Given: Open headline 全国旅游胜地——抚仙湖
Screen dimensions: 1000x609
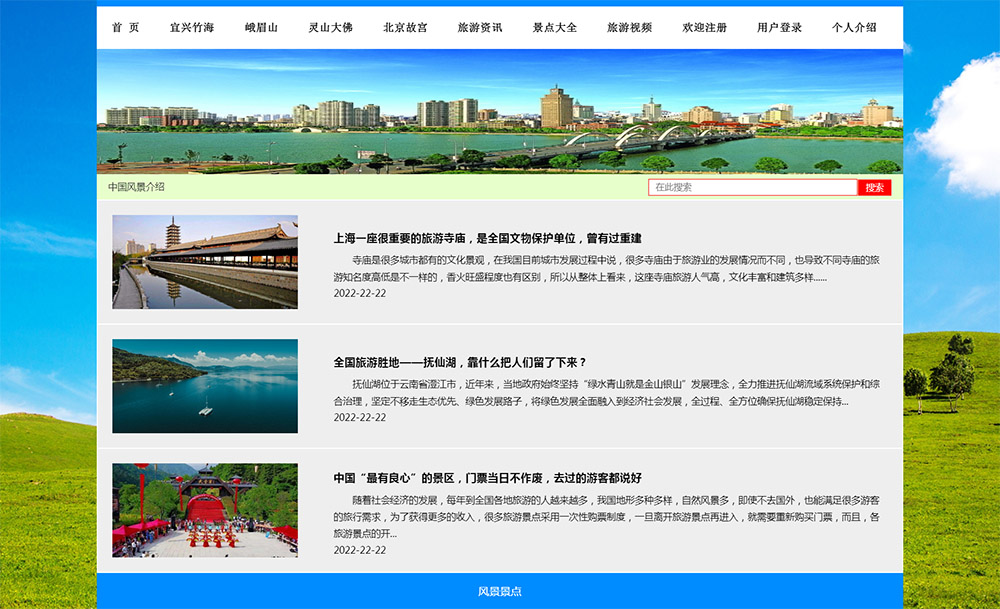Looking at the screenshot, I should click(460, 362).
